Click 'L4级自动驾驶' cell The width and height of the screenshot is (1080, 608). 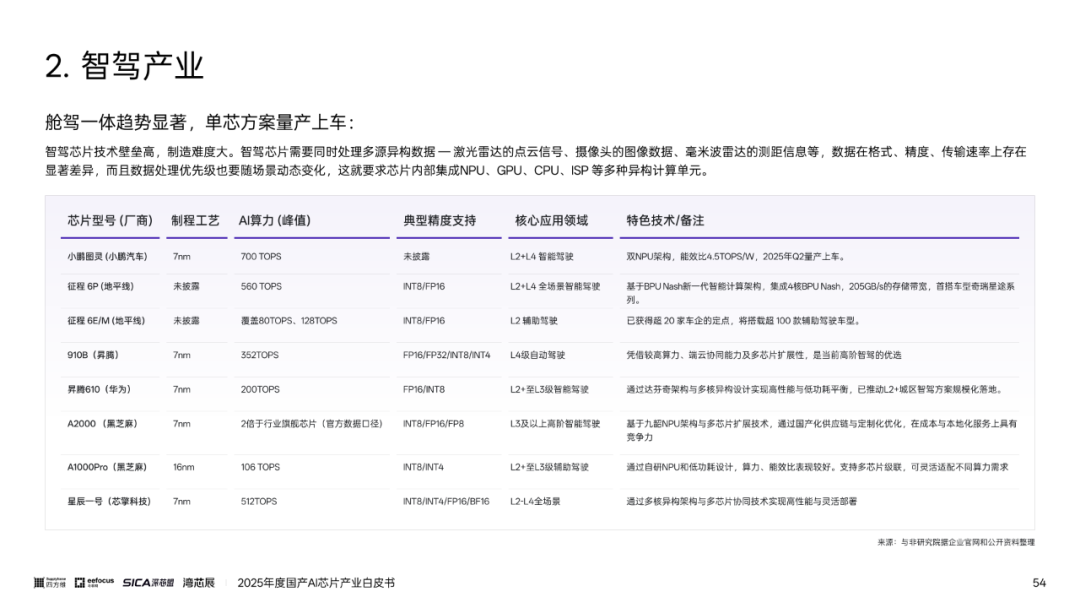pyautogui.click(x=537, y=355)
